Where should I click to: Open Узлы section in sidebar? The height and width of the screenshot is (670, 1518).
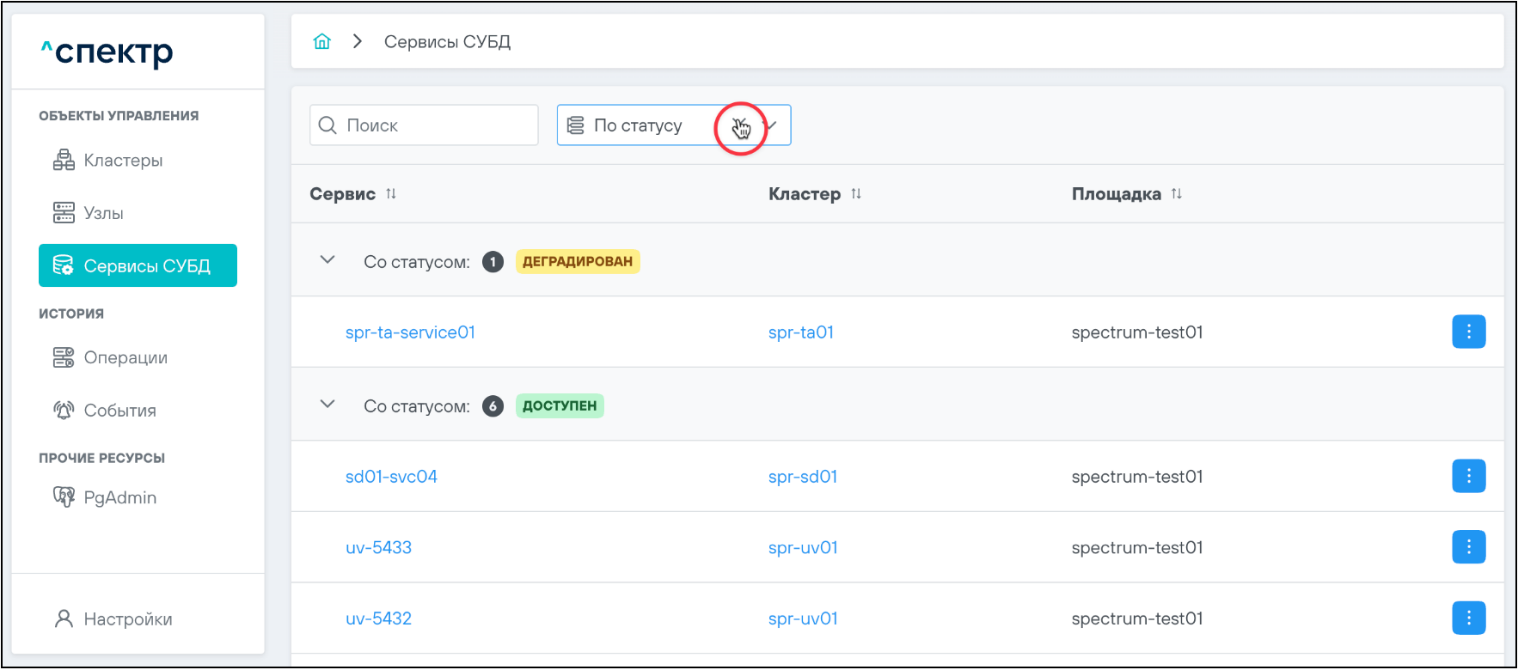click(x=103, y=213)
